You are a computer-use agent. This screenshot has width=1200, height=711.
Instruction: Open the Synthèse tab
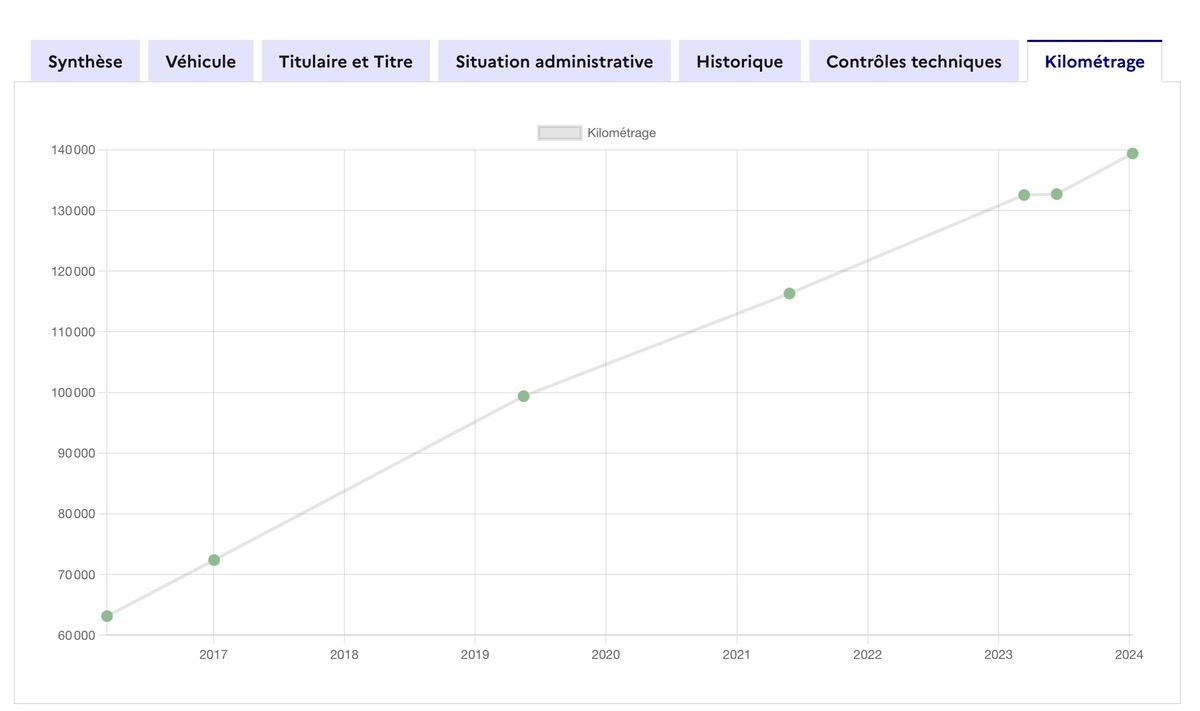85,62
